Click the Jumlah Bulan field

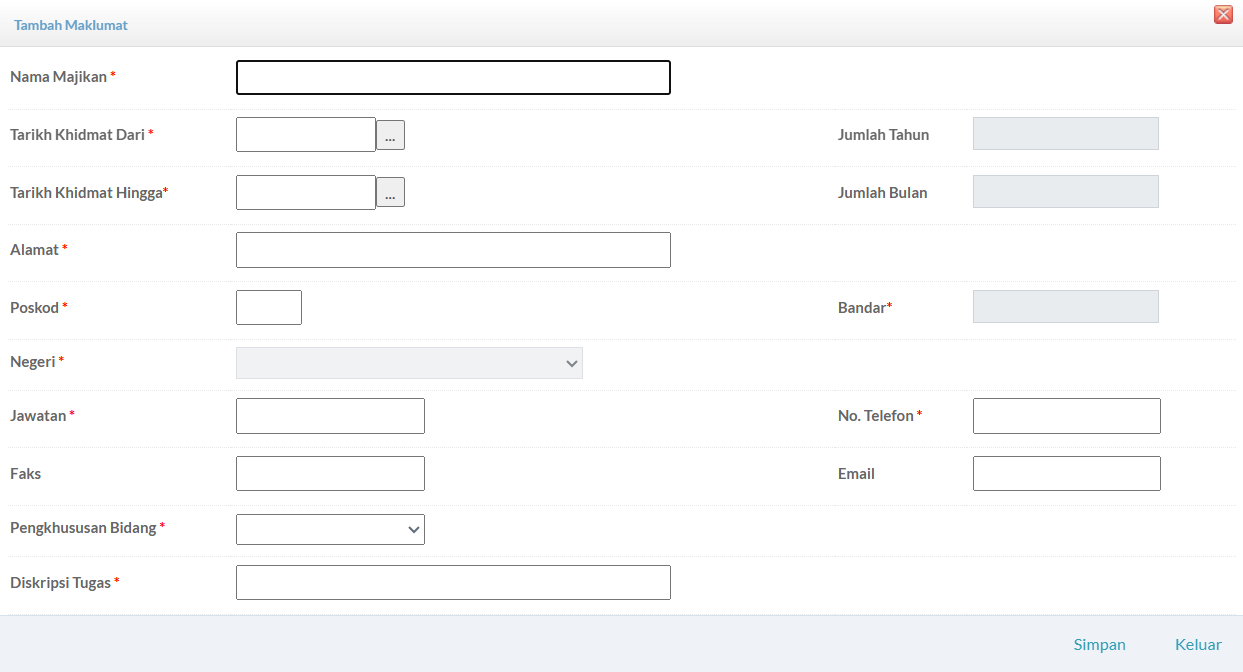[x=1065, y=192]
